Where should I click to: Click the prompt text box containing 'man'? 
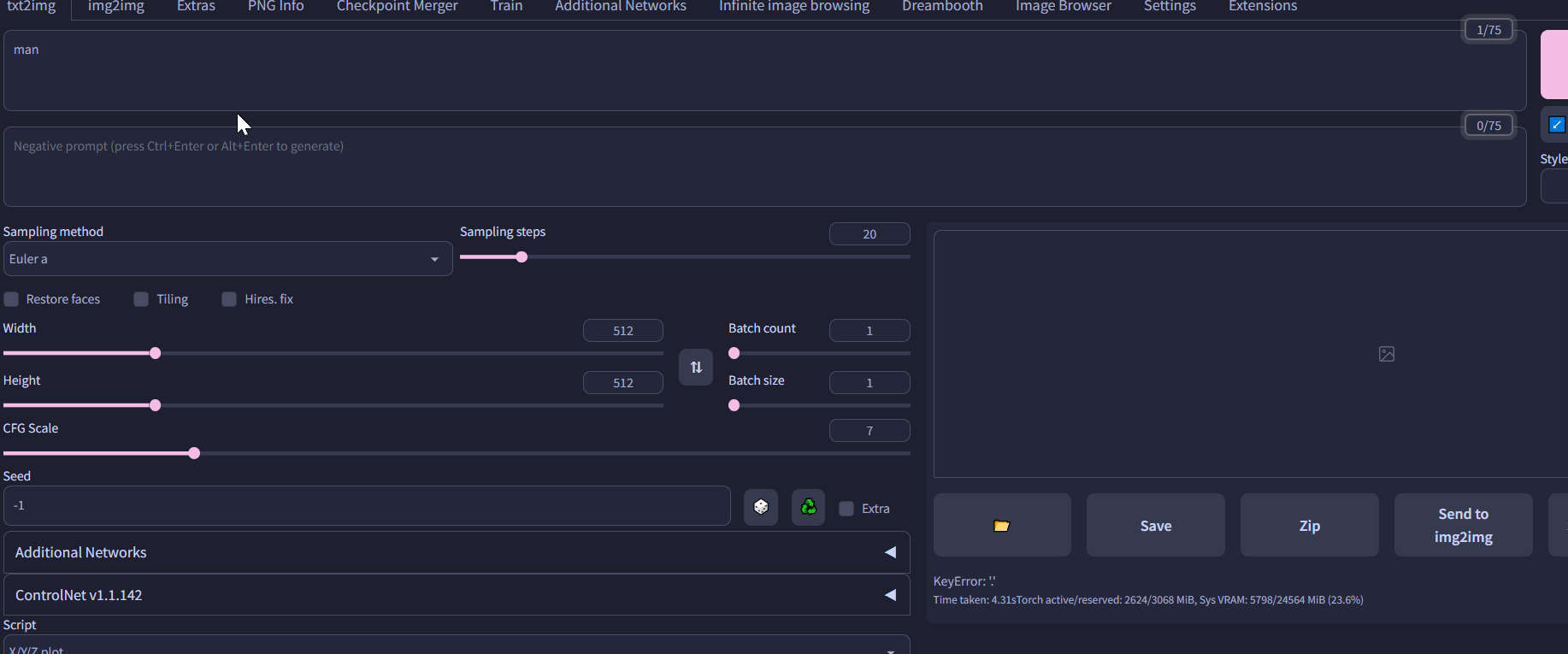pos(765,71)
